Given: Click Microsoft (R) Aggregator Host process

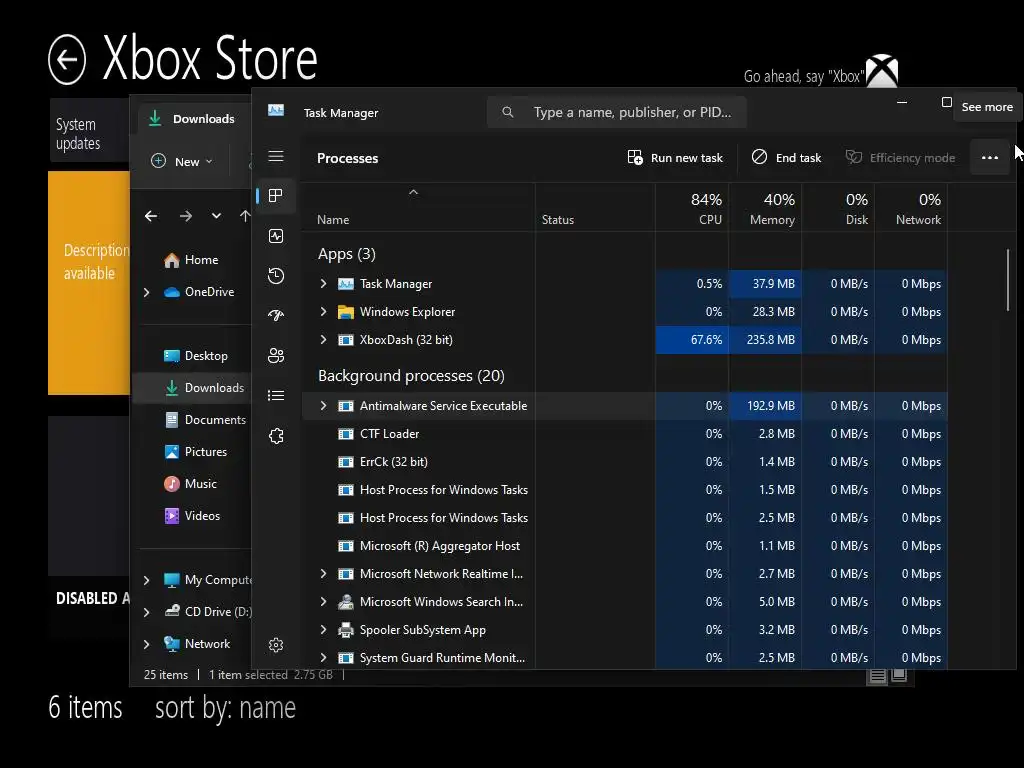Looking at the screenshot, I should (x=440, y=546).
